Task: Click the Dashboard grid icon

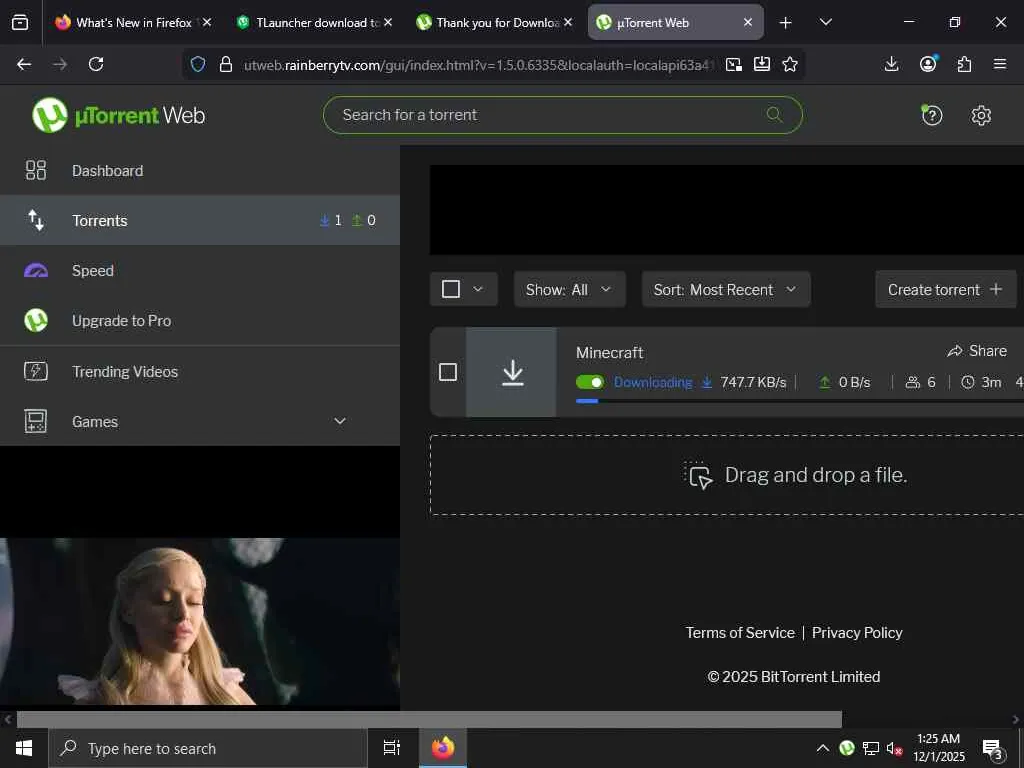Action: [35, 170]
